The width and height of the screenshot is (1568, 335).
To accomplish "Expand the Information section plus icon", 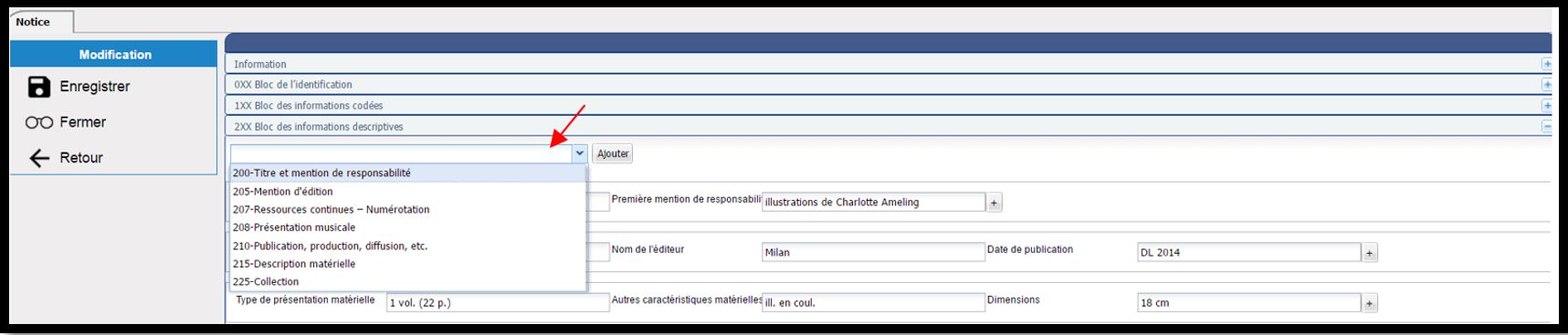I will (1546, 64).
